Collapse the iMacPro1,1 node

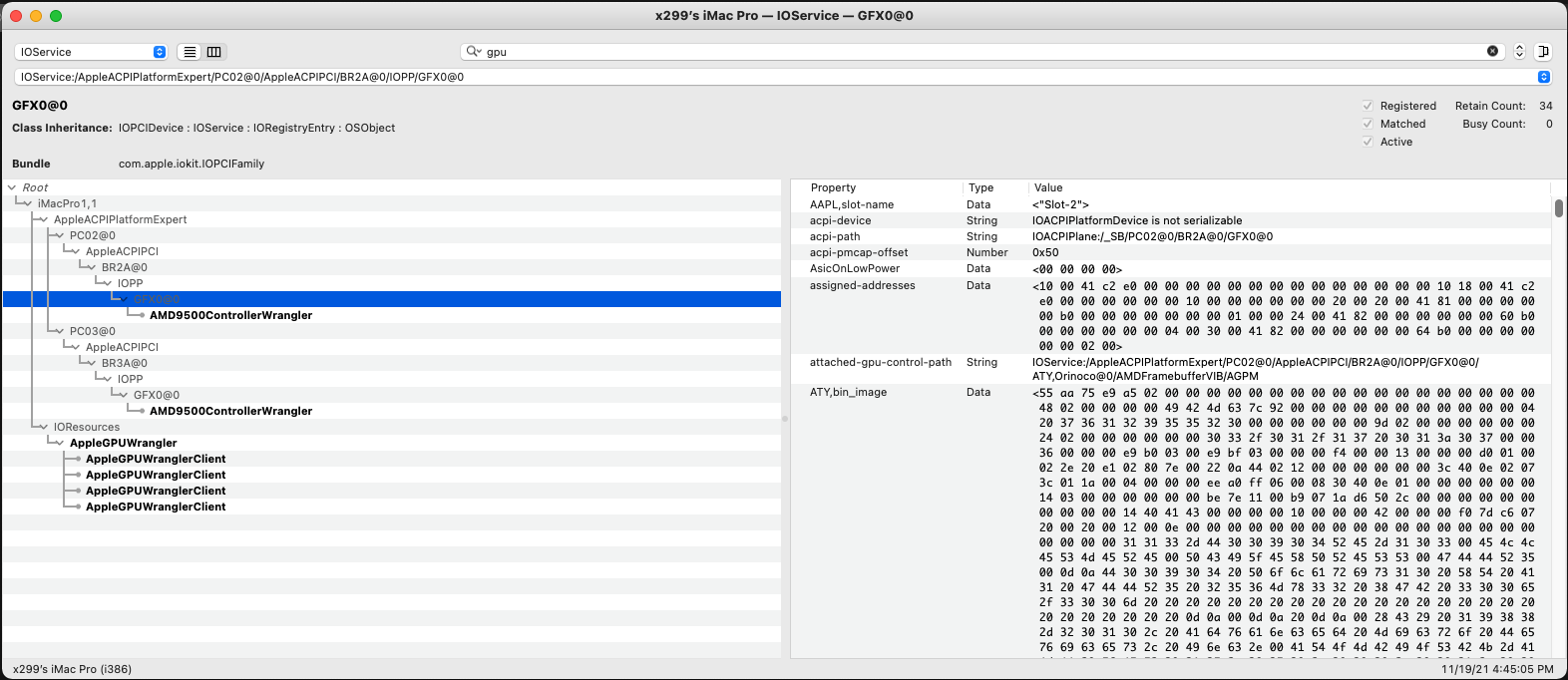pos(28,203)
